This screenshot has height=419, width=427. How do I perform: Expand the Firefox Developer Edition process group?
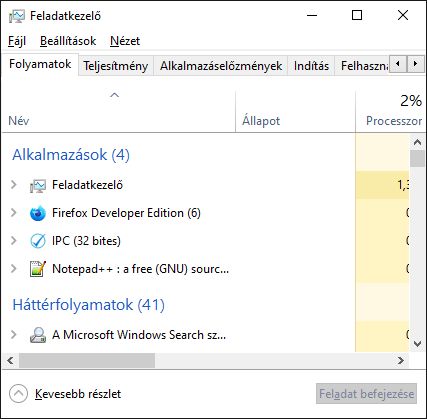(x=14, y=212)
